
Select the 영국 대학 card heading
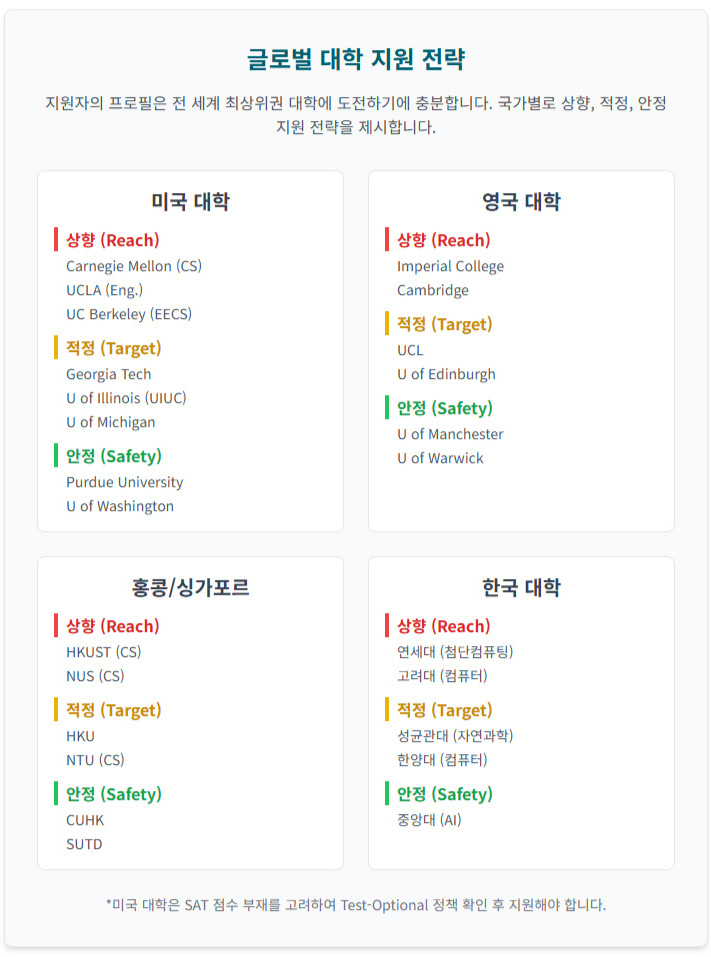pyautogui.click(x=521, y=202)
